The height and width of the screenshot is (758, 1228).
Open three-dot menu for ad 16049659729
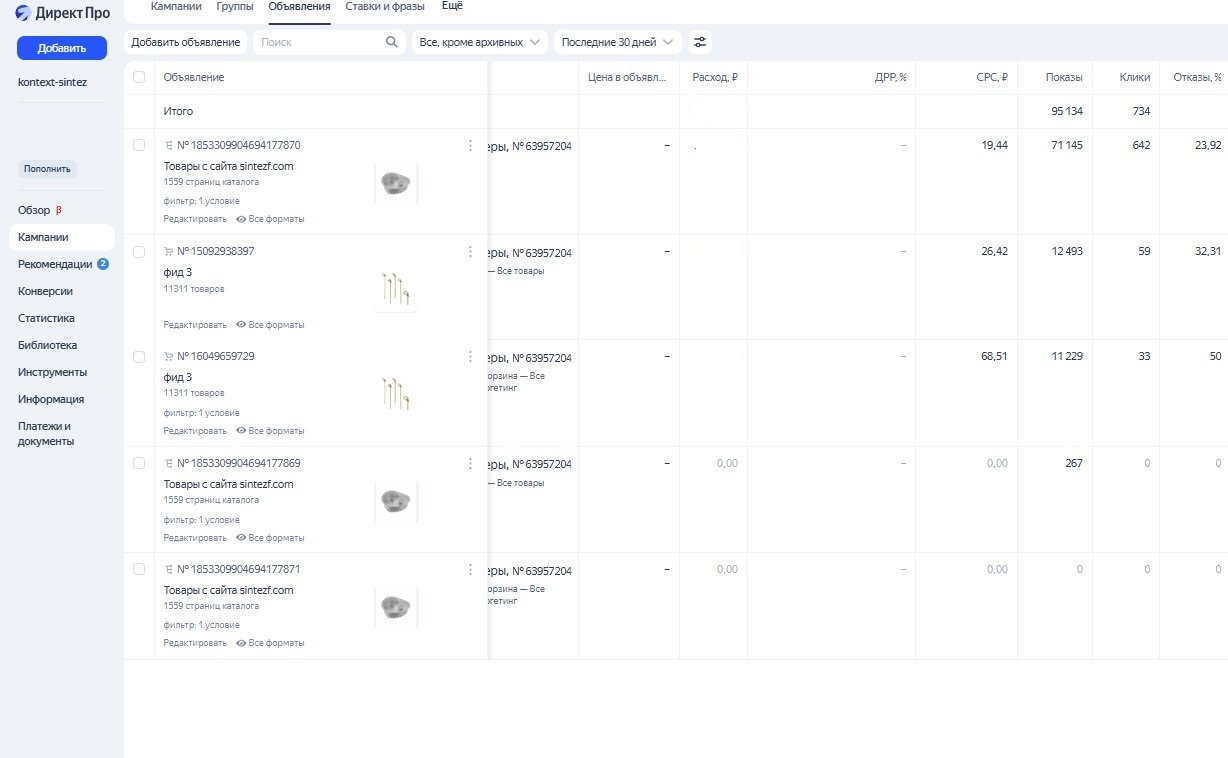470,357
